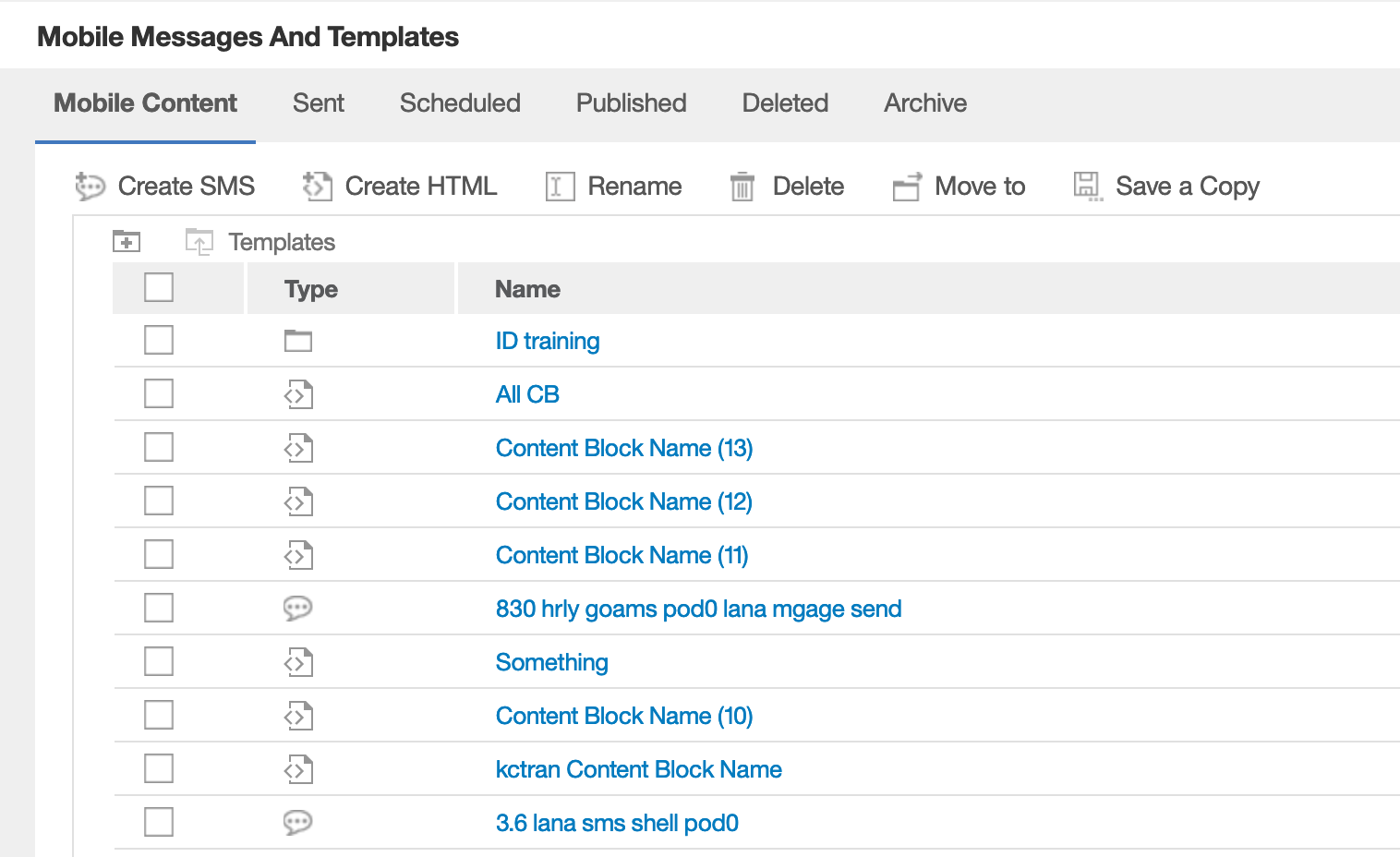The height and width of the screenshot is (857, 1400).
Task: Check the box for All CB
Action: coord(159,393)
